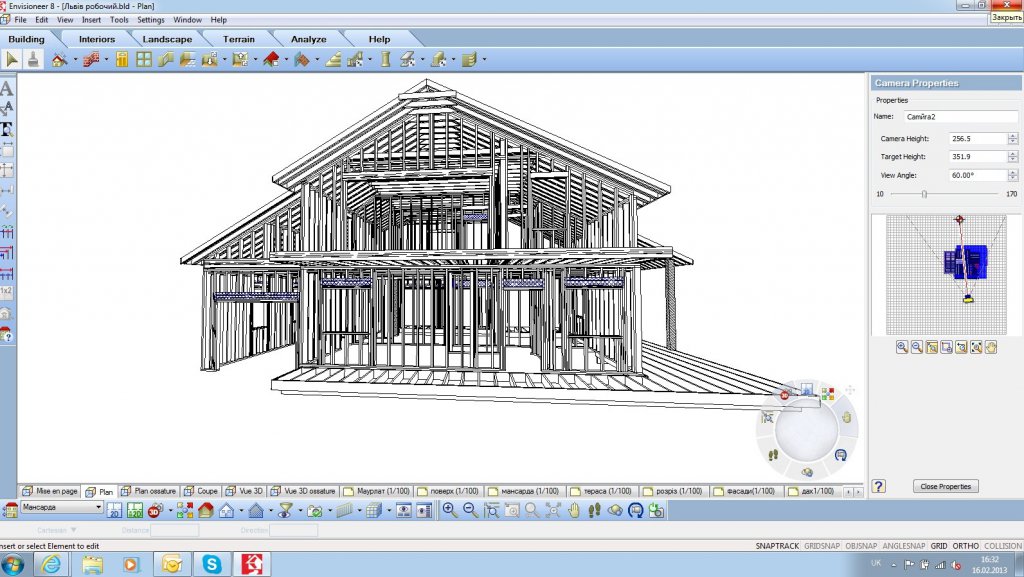The image size is (1024, 577).
Task: Open the Insert menu
Action: click(x=91, y=20)
